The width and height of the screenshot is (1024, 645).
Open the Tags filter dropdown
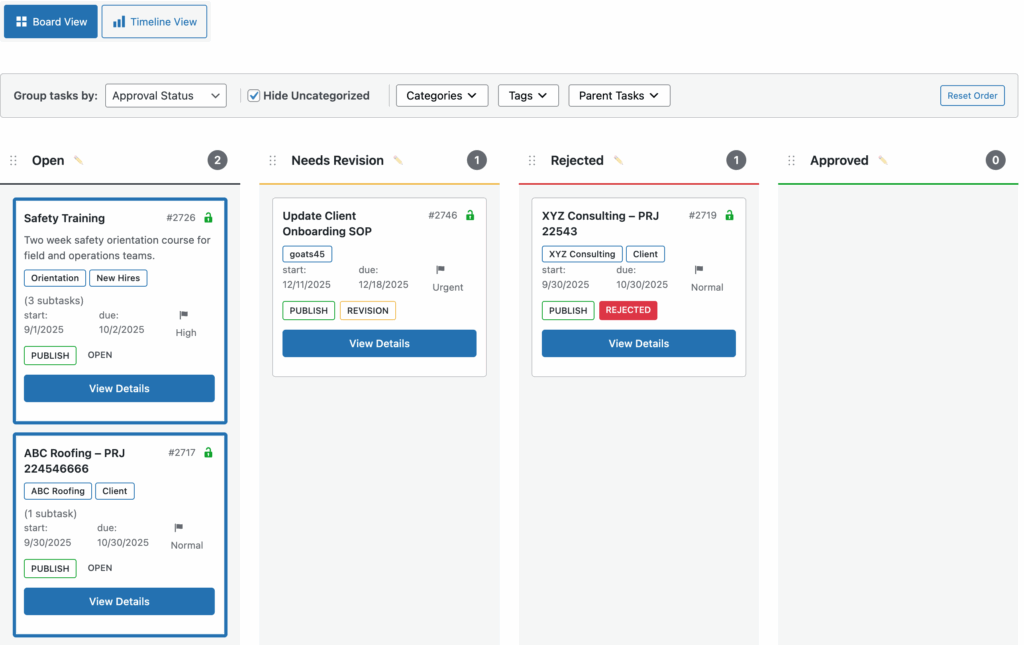[x=528, y=96]
